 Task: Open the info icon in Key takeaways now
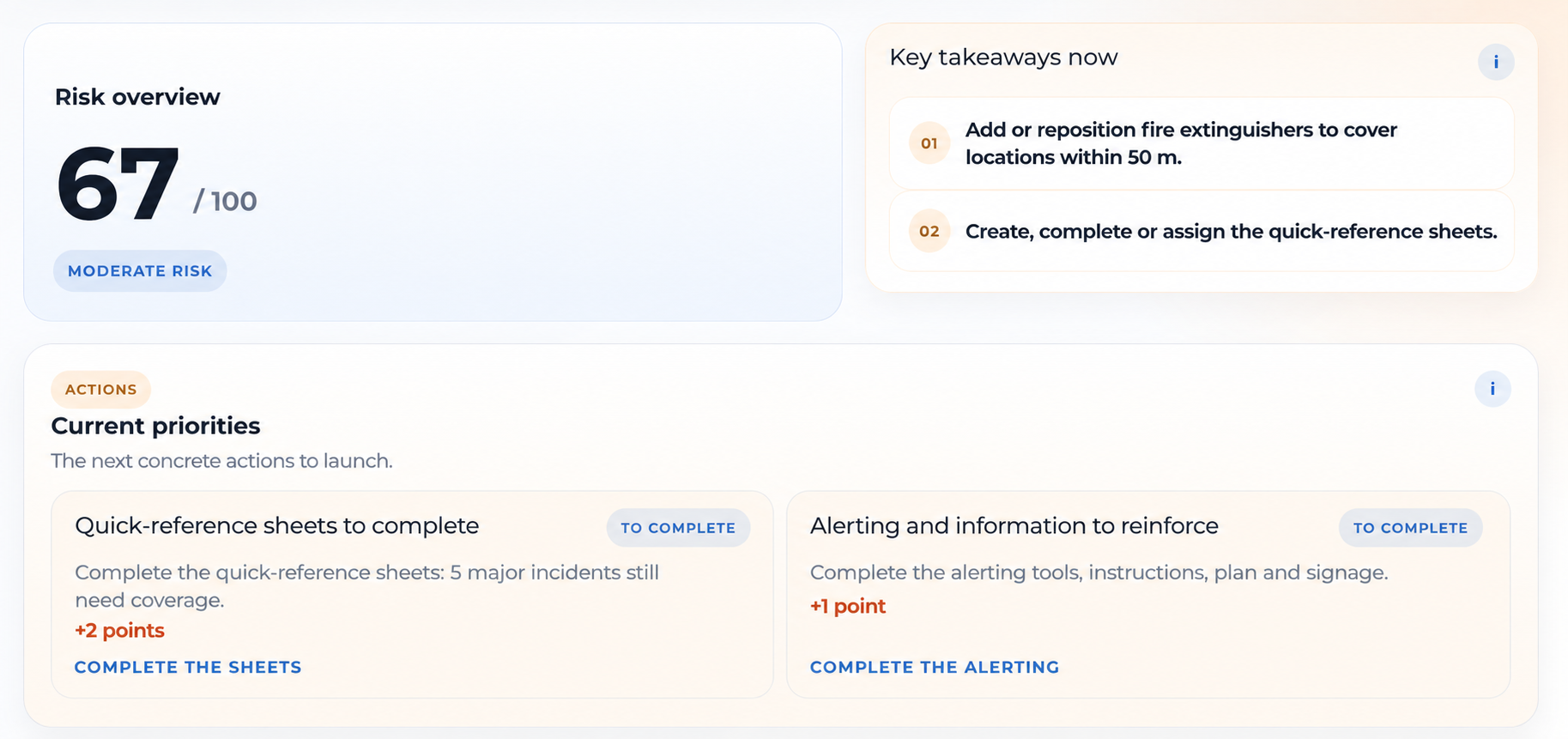[1496, 62]
